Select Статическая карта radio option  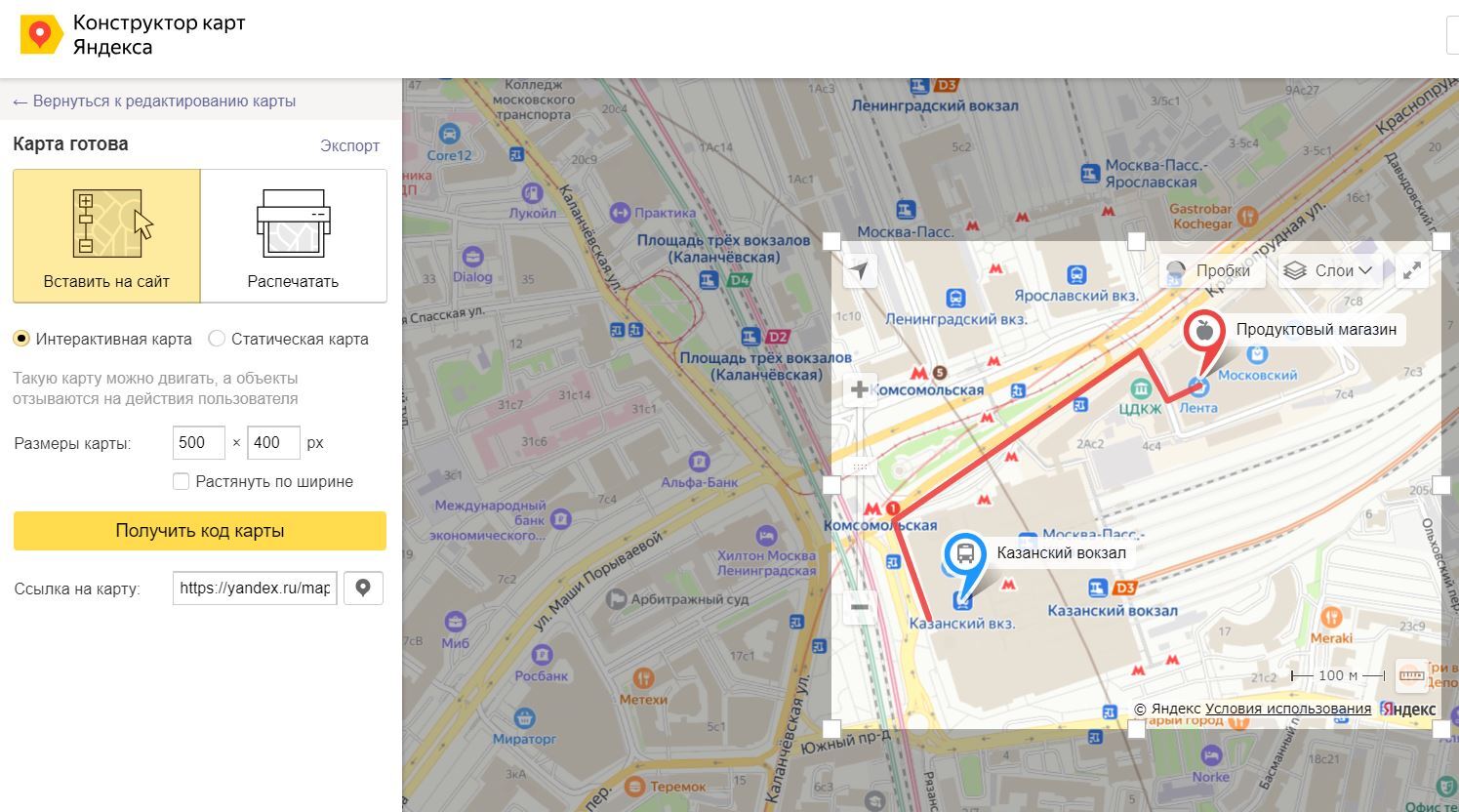pos(217,339)
